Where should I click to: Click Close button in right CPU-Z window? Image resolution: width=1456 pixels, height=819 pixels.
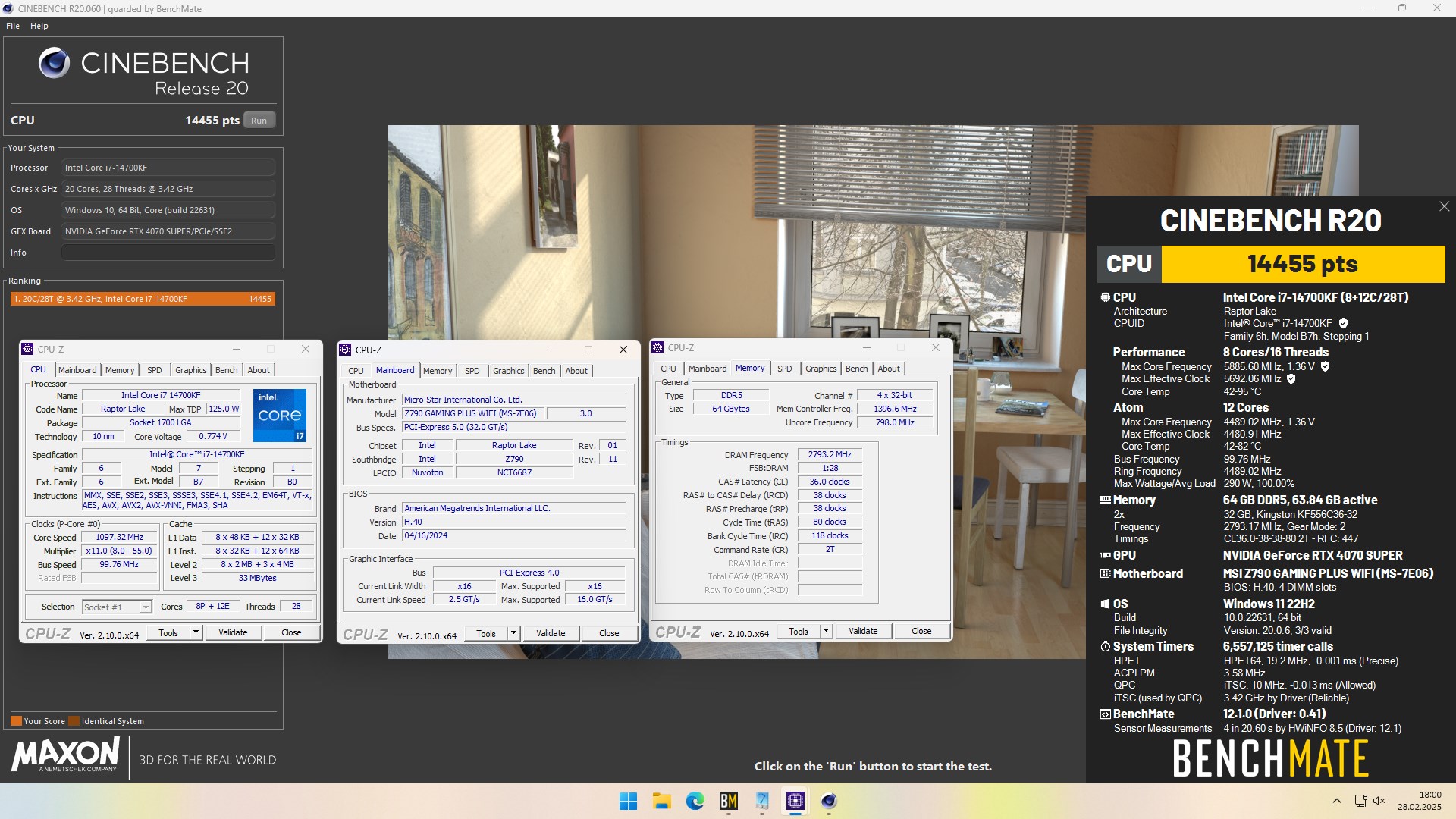point(921,631)
